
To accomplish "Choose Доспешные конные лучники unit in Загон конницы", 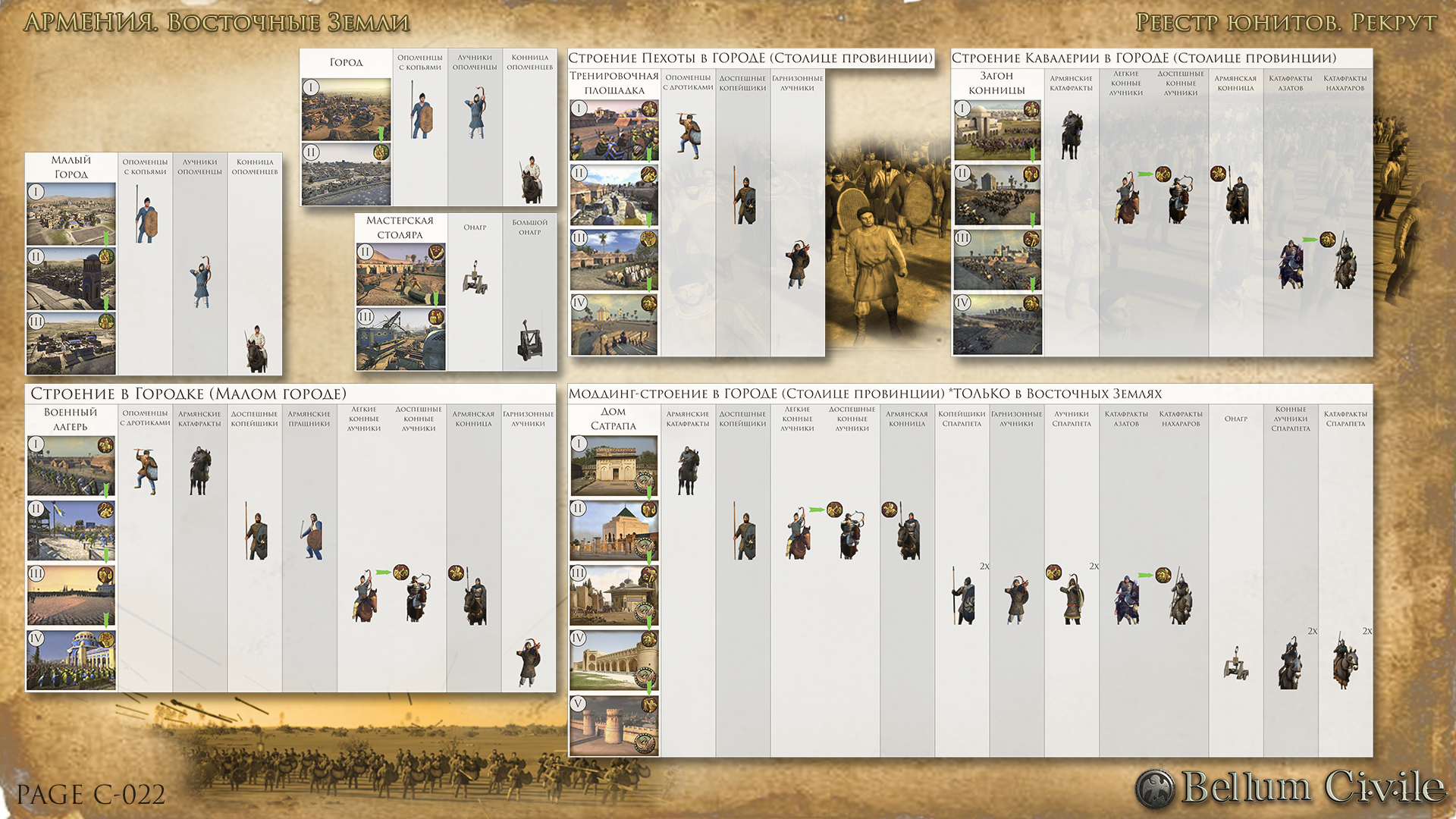I will (x=1181, y=199).
